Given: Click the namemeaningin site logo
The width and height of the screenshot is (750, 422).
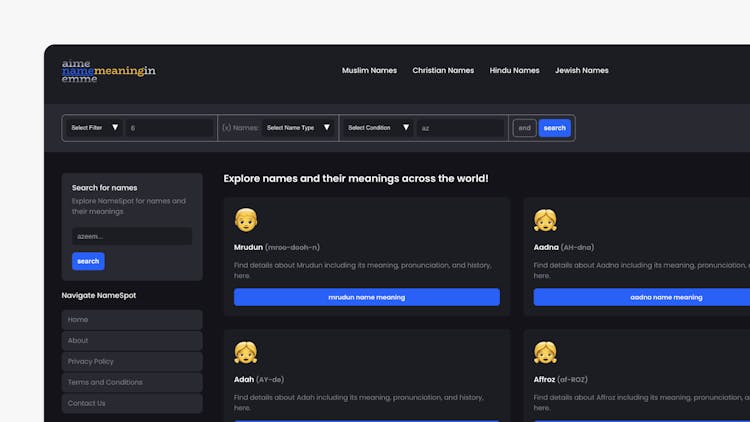Looking at the screenshot, I should click(108, 71).
